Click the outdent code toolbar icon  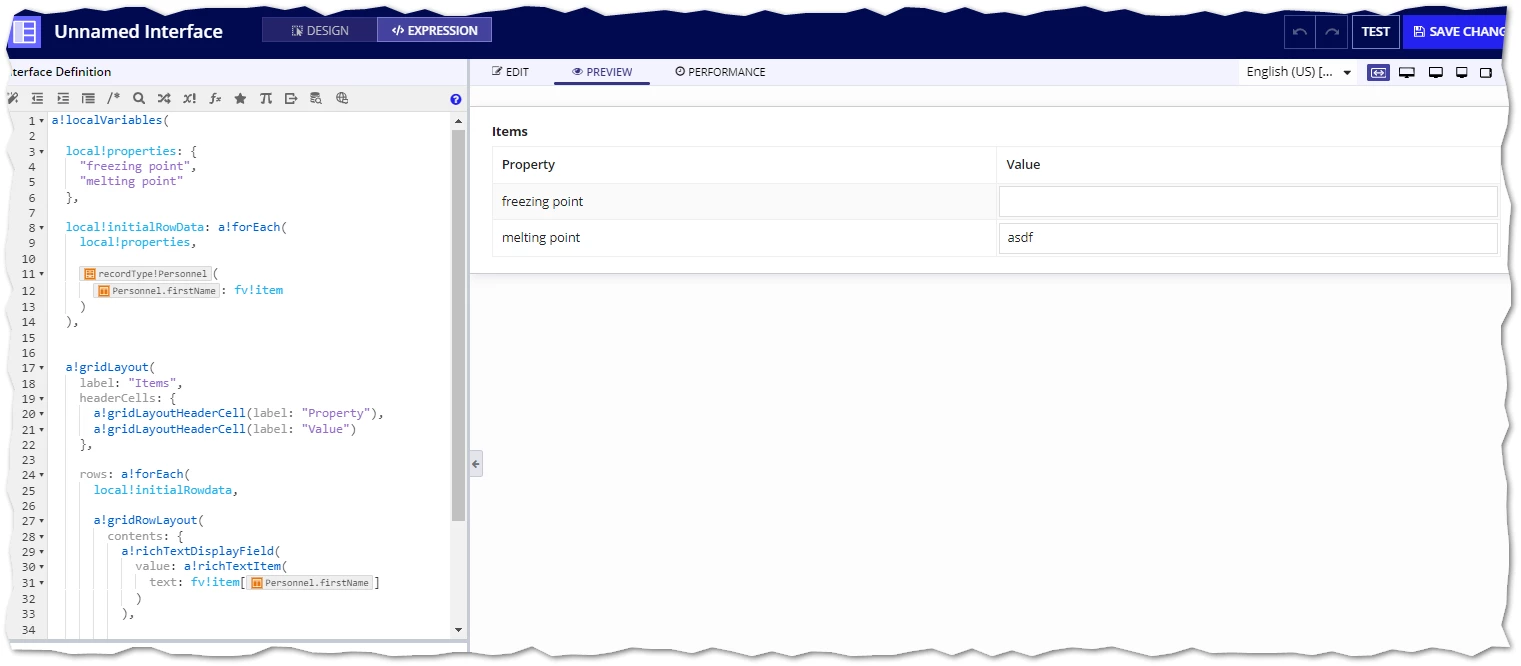coord(38,99)
